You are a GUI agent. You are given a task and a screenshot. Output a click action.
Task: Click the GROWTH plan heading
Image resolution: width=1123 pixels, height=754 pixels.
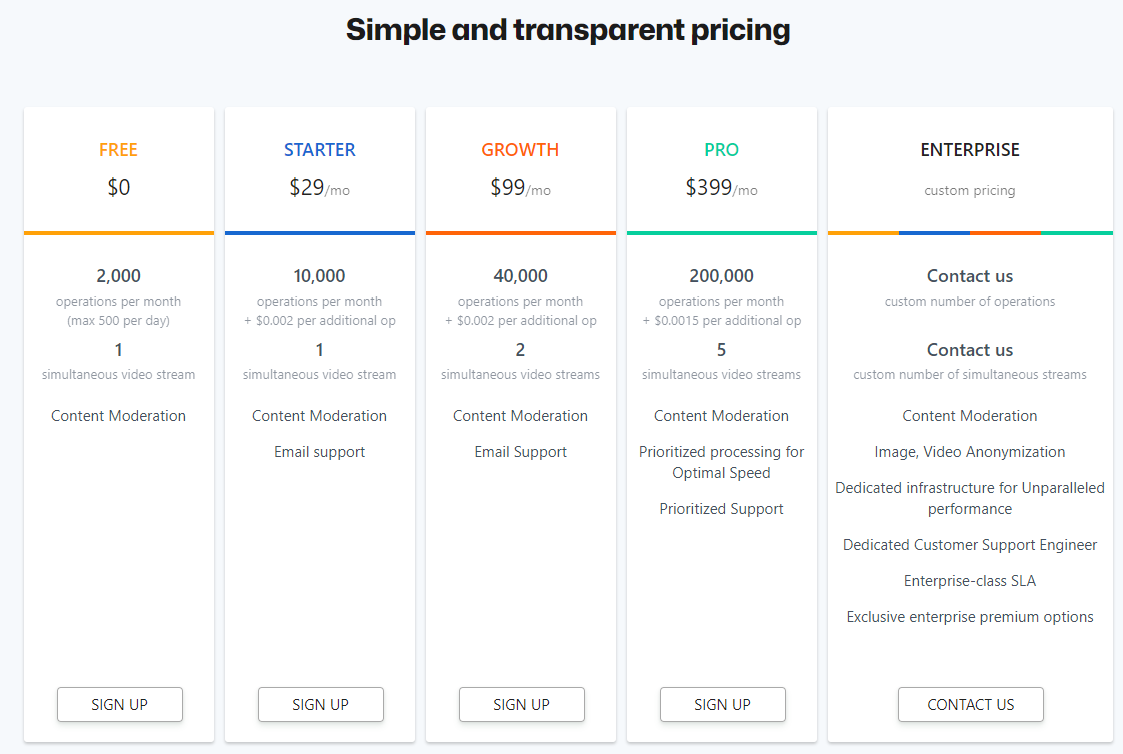[x=520, y=150]
